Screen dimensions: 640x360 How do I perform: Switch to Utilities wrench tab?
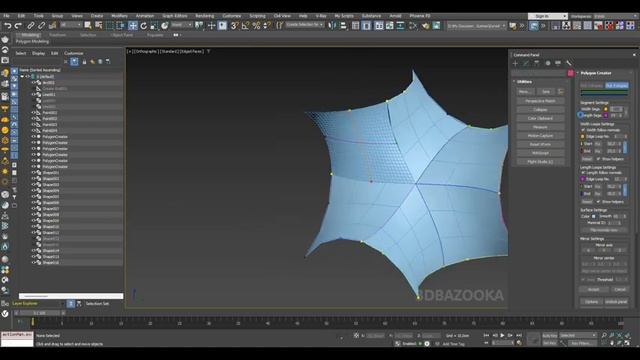click(569, 63)
